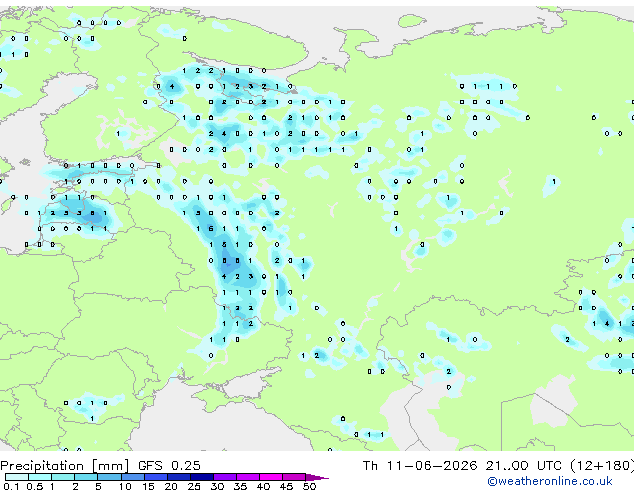Click the '15' legend scale label

click(x=148, y=486)
